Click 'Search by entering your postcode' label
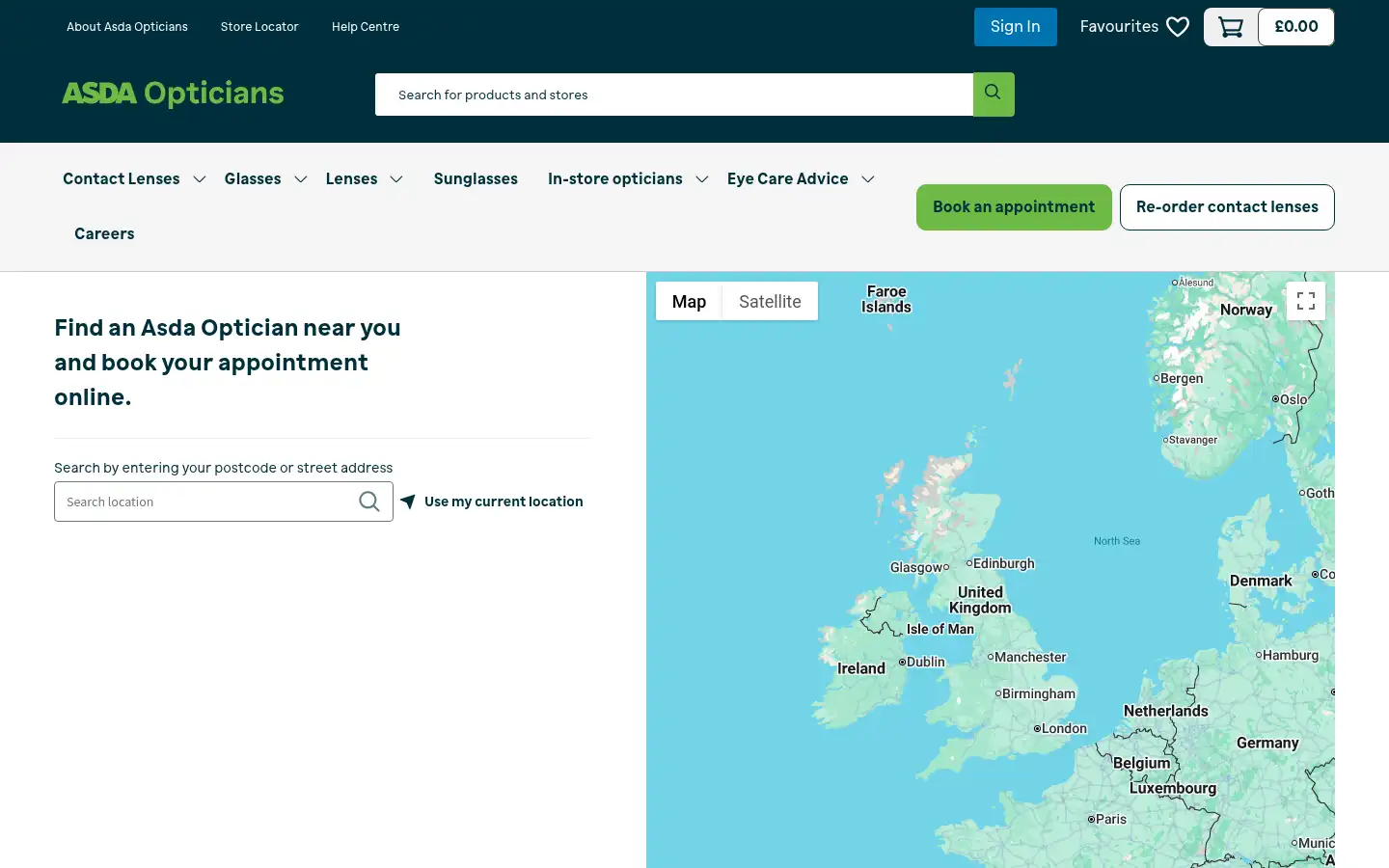The image size is (1389, 868). coord(224,468)
